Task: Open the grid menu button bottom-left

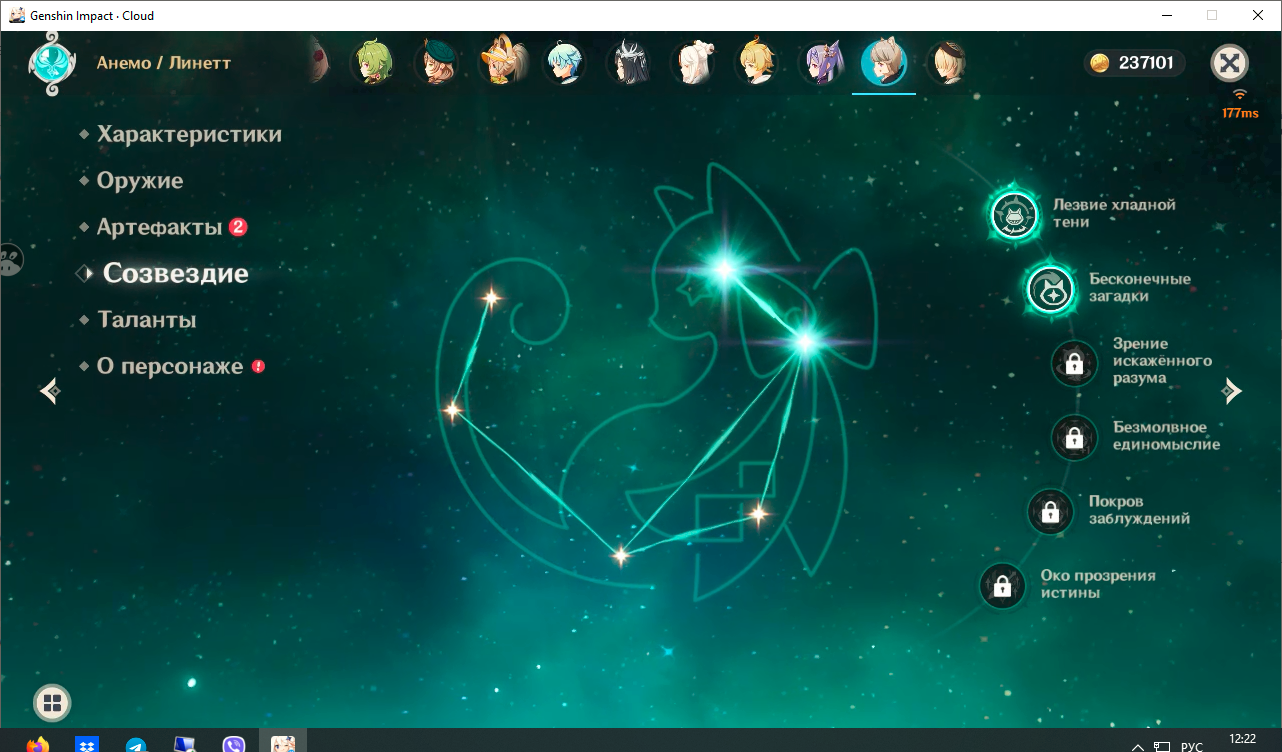Action: [52, 702]
